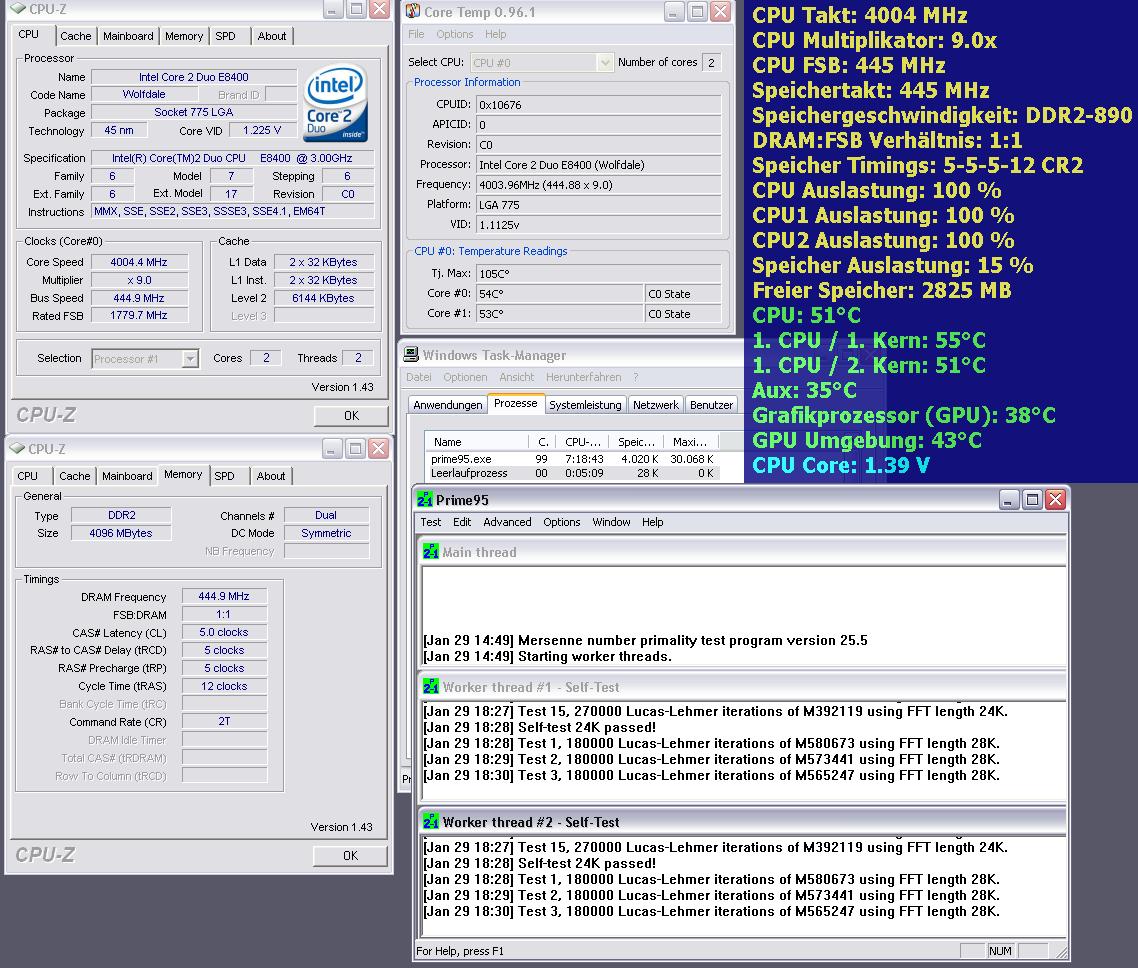Viewport: 1138px width, 968px height.
Task: Click the Worker thread #1 icon
Action: pyautogui.click(x=430, y=686)
